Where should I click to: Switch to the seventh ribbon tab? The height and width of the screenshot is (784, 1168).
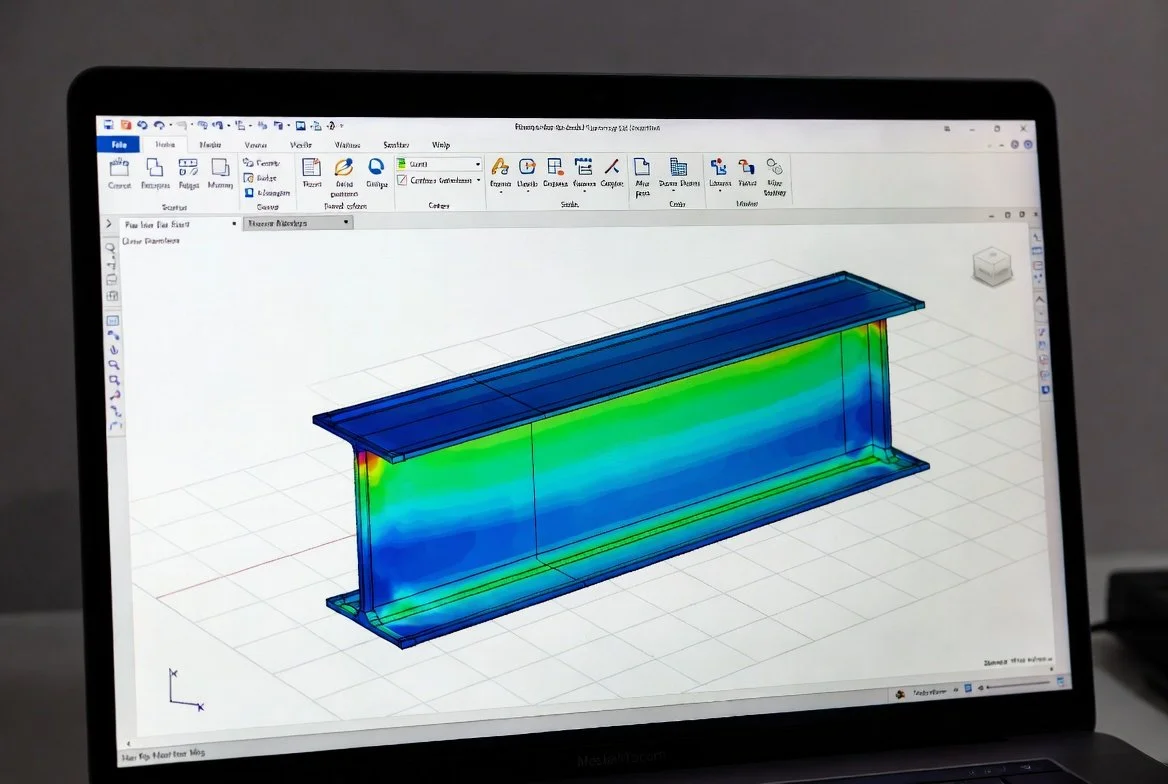[x=396, y=145]
